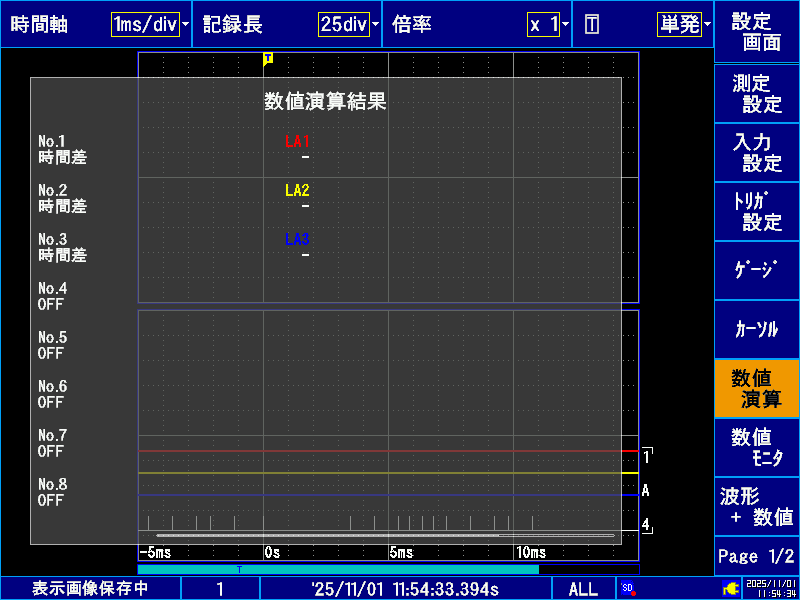This screenshot has height=600, width=800.
Task: Click the power plug icon in the status bar
Action: [730, 588]
